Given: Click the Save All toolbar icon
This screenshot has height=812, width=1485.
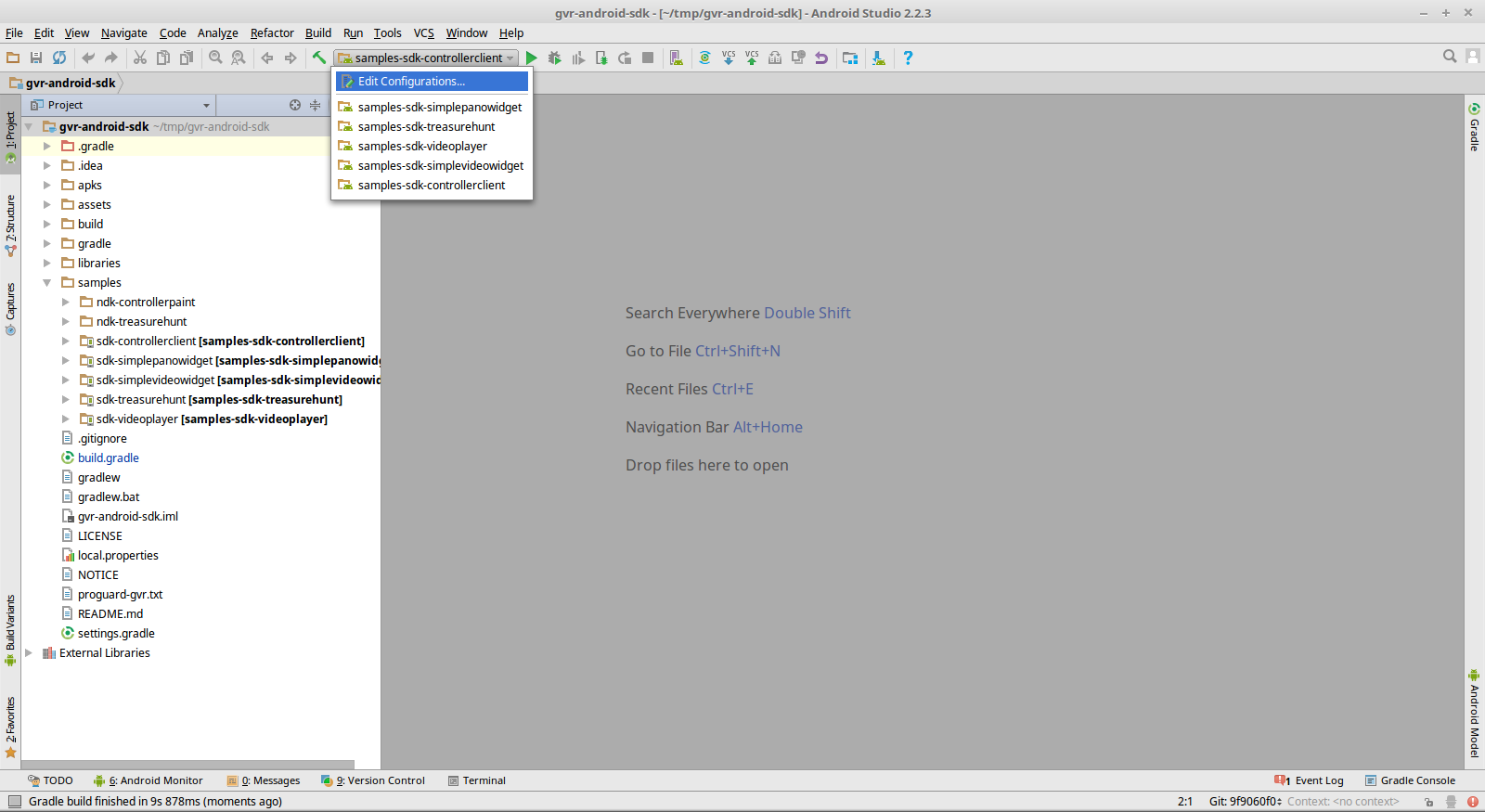Looking at the screenshot, I should click(x=36, y=58).
